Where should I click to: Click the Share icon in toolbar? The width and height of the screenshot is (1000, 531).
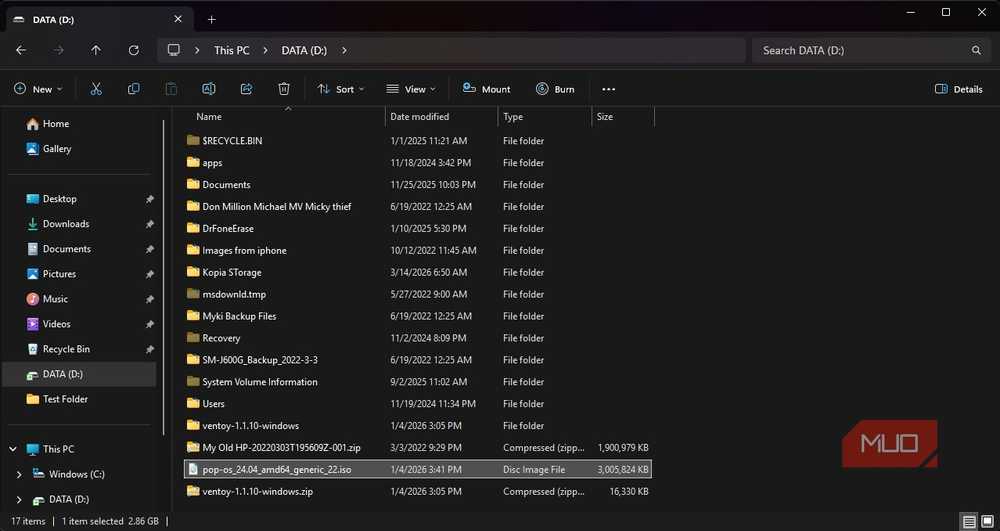(246, 89)
